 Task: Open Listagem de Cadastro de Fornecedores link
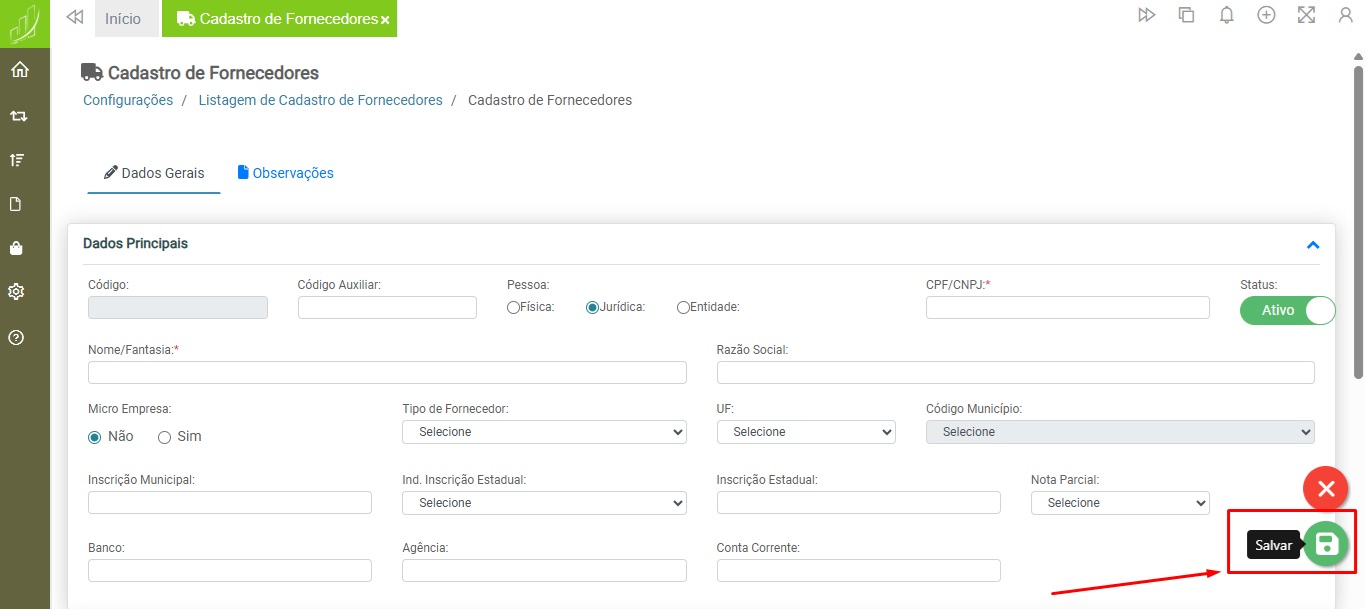coord(320,100)
